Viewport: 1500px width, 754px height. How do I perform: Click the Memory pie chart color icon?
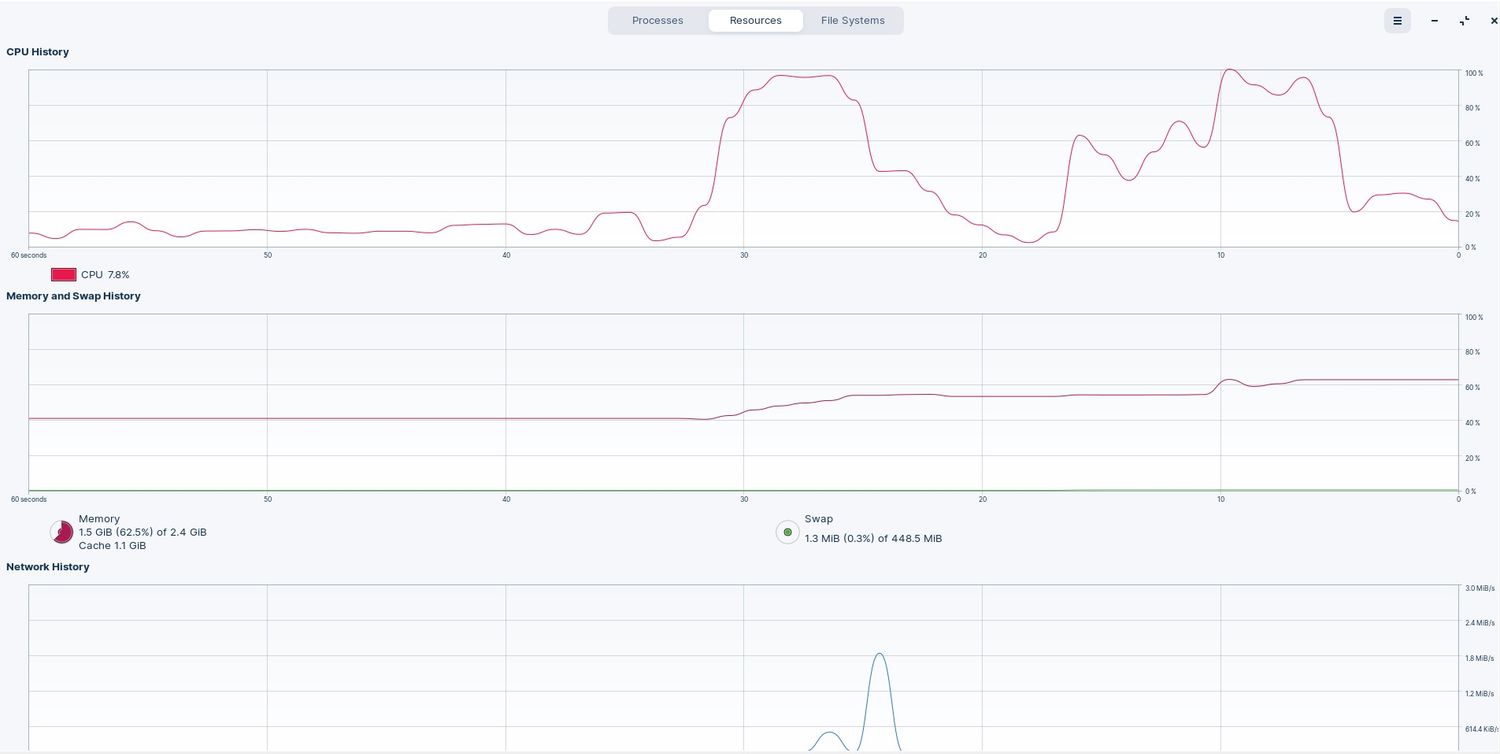[x=62, y=533]
